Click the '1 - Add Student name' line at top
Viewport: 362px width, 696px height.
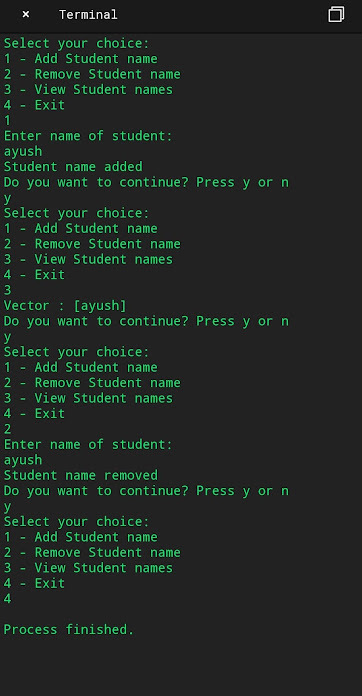pos(81,59)
